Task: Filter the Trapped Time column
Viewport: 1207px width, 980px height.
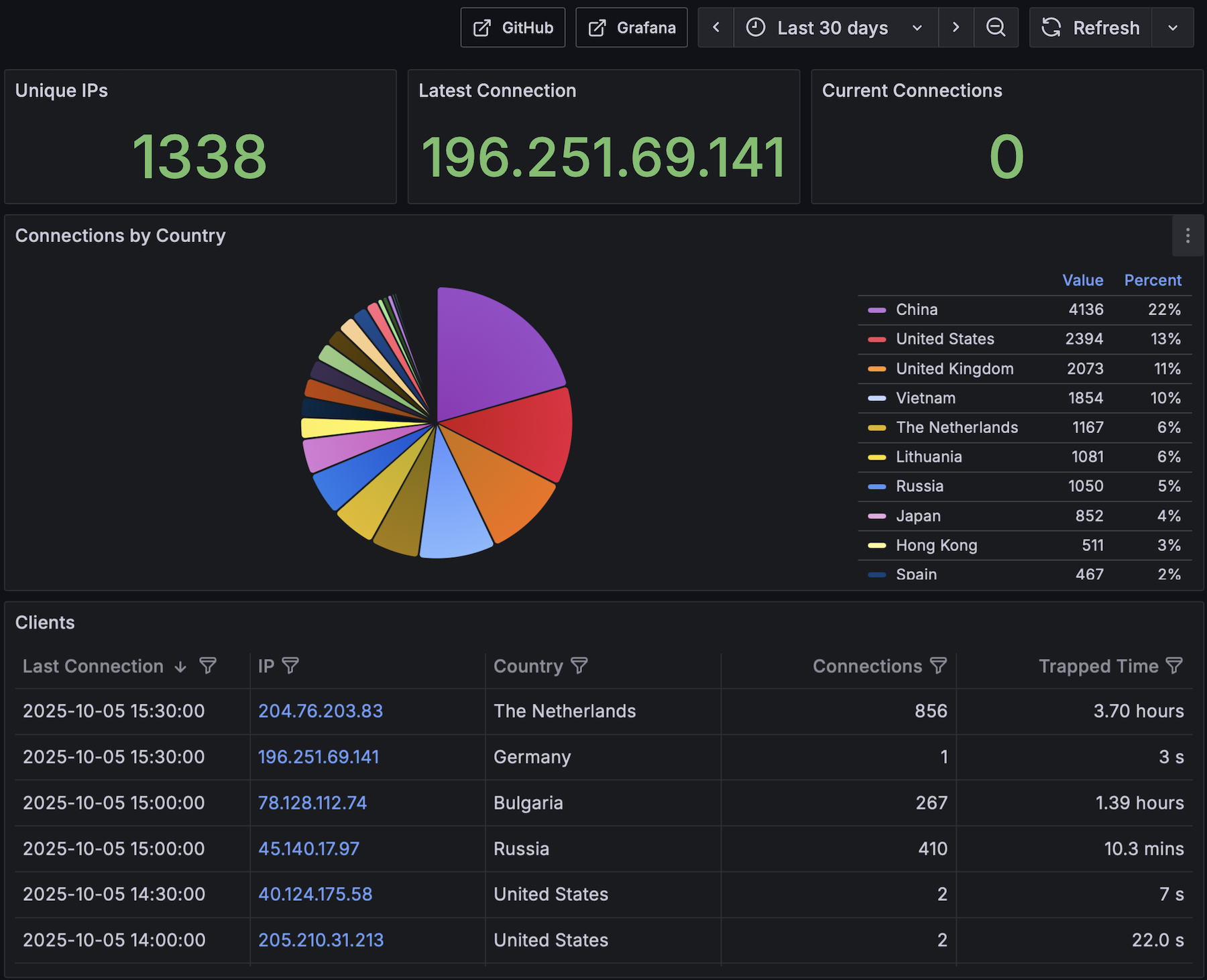Action: pyautogui.click(x=1174, y=666)
